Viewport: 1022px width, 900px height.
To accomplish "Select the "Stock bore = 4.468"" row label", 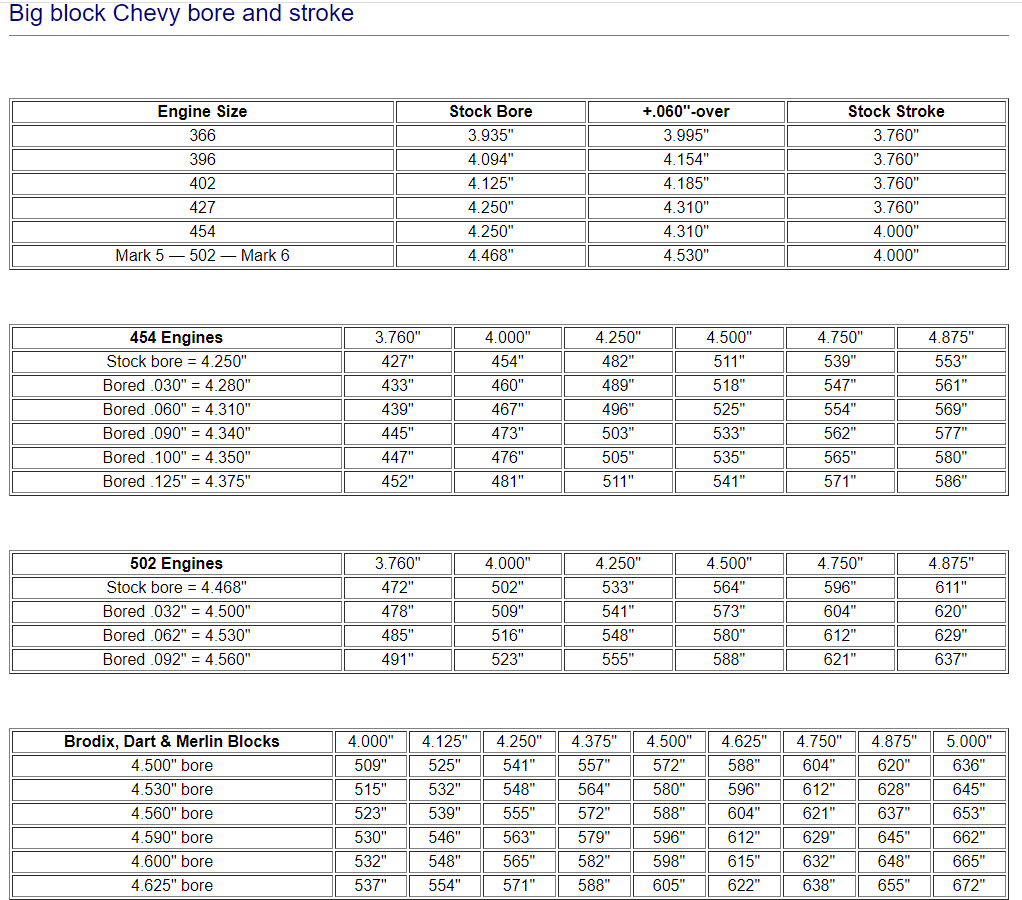I will (176, 588).
